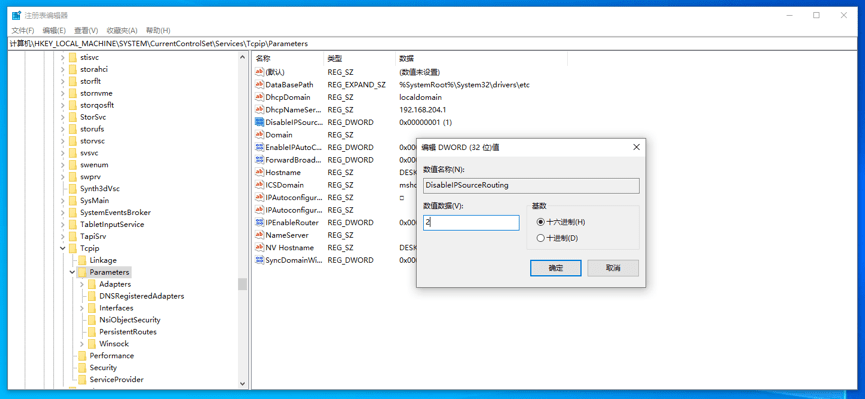Click the Linkage folder icon
This screenshot has width=865, height=399.
pos(82,260)
